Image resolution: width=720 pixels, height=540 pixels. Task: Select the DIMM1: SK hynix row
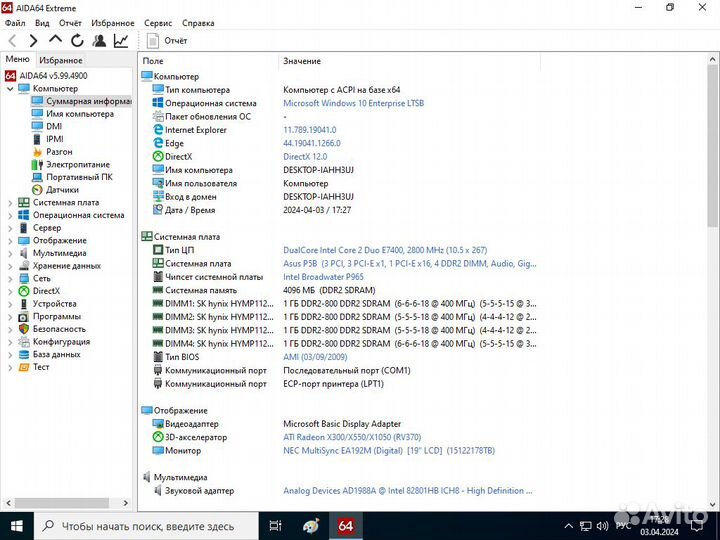[344, 304]
